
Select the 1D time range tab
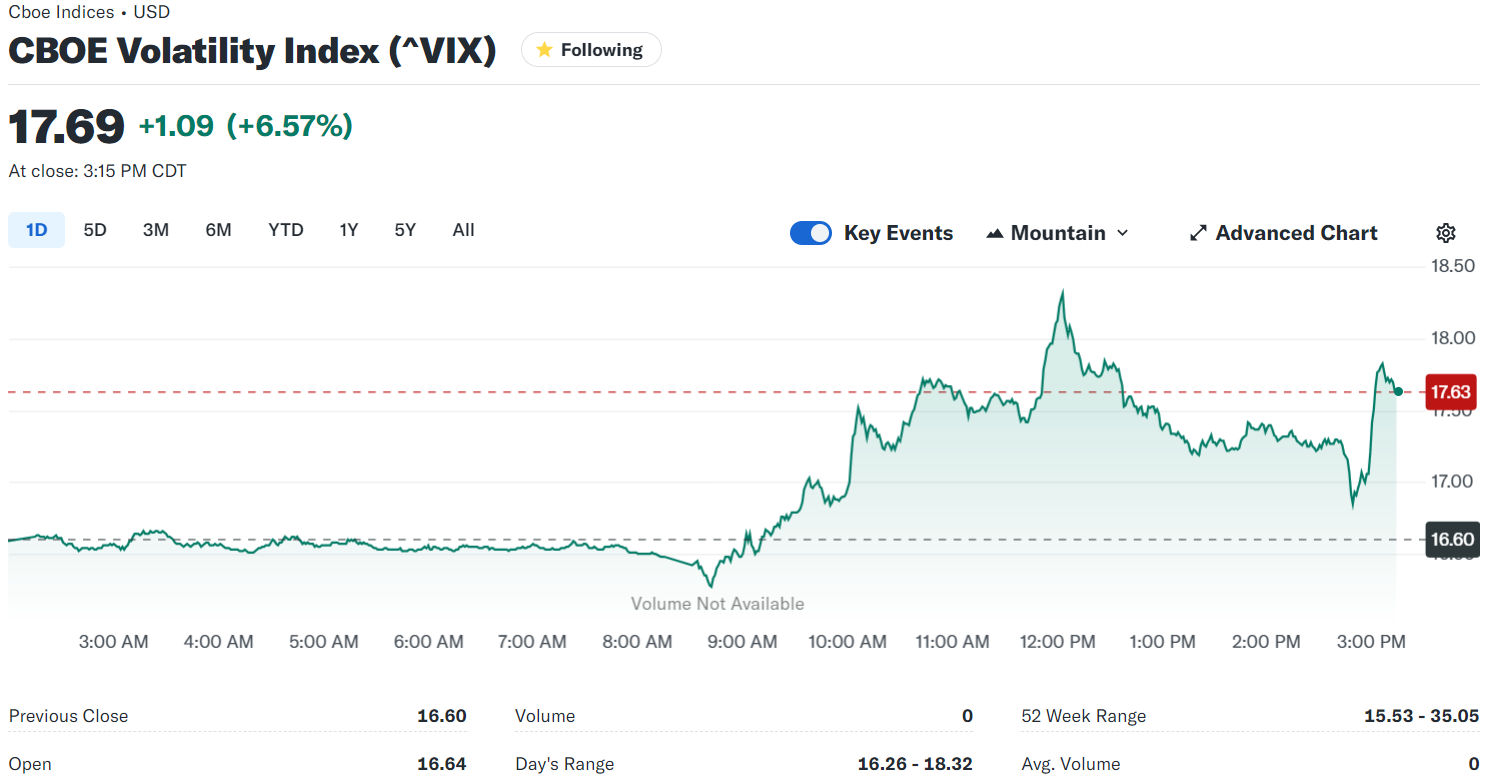coord(37,230)
